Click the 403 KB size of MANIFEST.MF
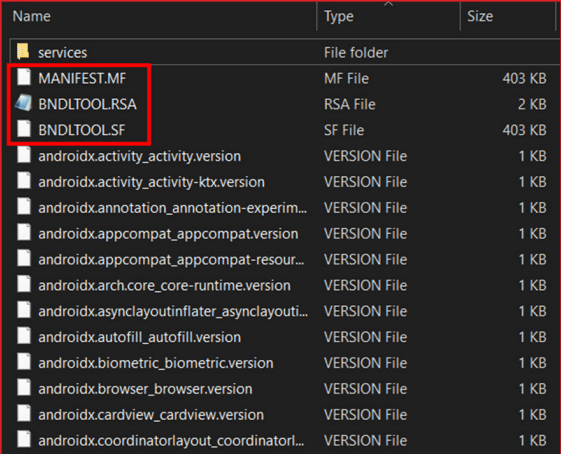 524,78
